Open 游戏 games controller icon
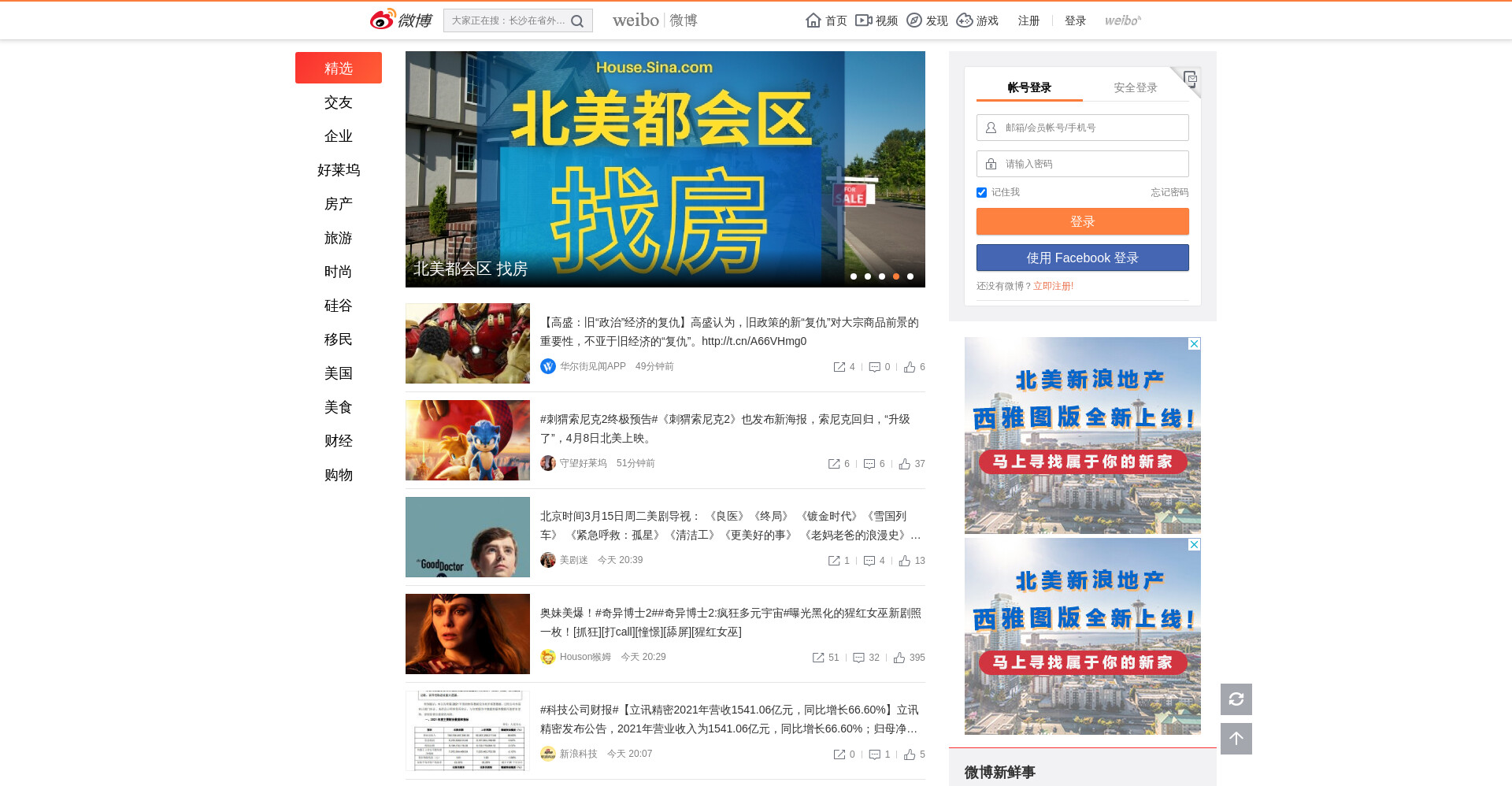The image size is (1512, 786). 965,20
